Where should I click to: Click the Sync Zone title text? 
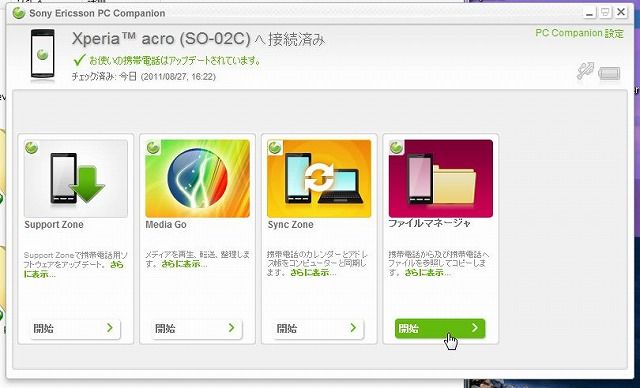click(x=291, y=225)
